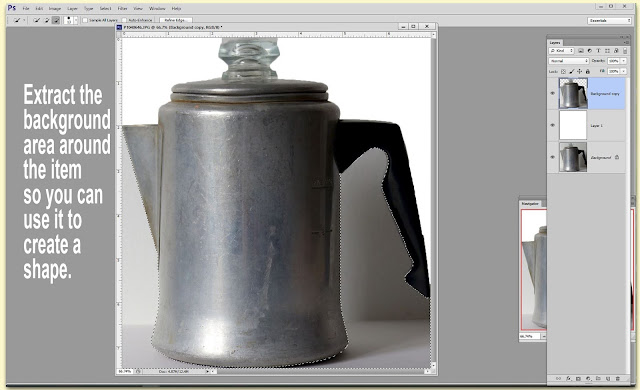Hide the Background copy layer

pyautogui.click(x=553, y=93)
